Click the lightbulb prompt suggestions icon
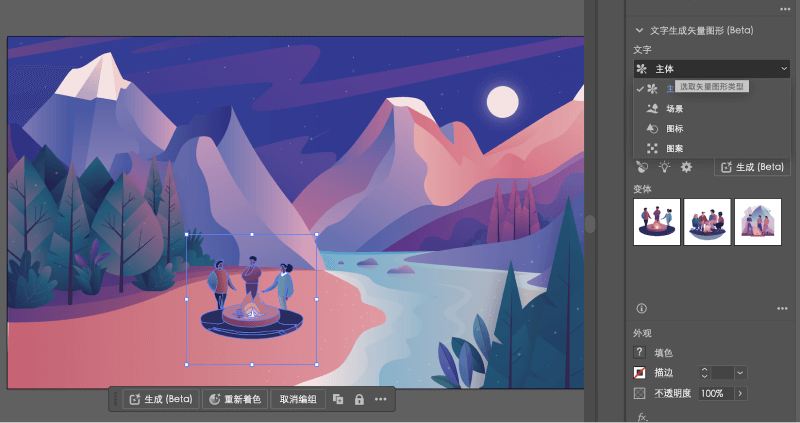Viewport: 800px width, 423px height. coord(664,167)
